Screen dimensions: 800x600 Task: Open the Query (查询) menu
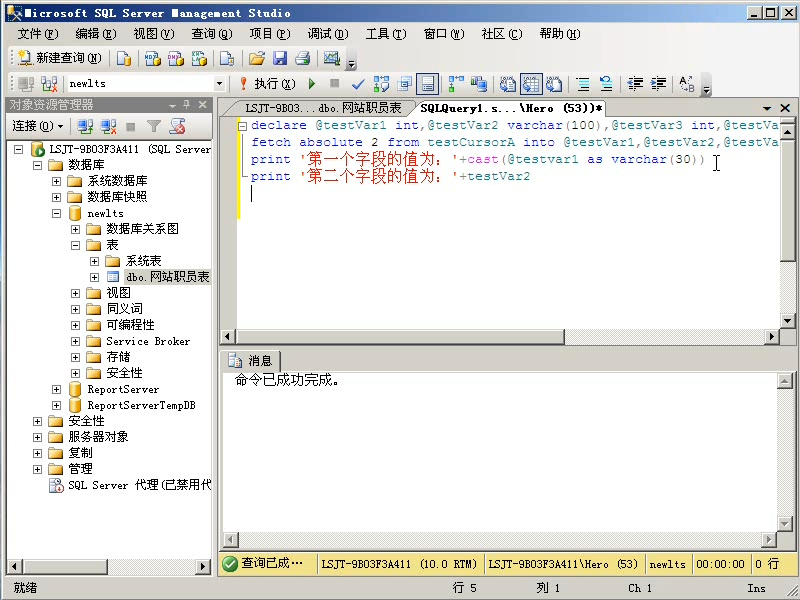pos(212,34)
